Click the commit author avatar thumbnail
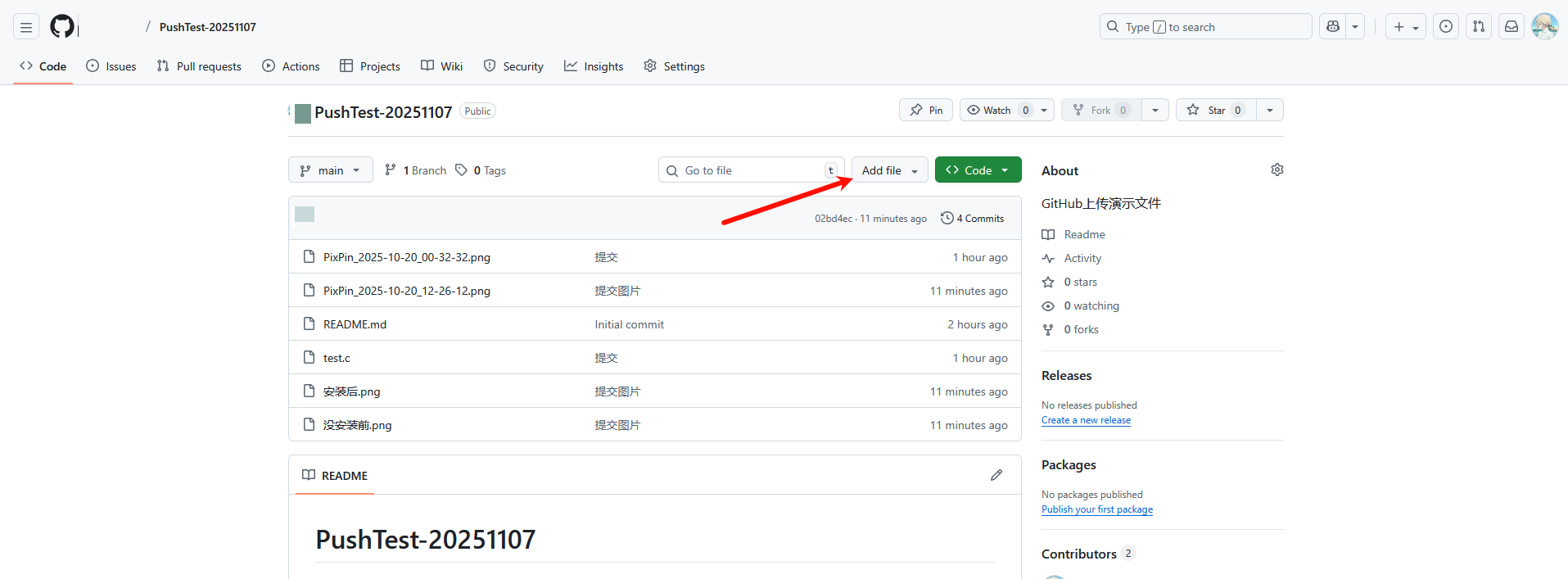Viewport: 1568px width, 579px height. [x=305, y=215]
